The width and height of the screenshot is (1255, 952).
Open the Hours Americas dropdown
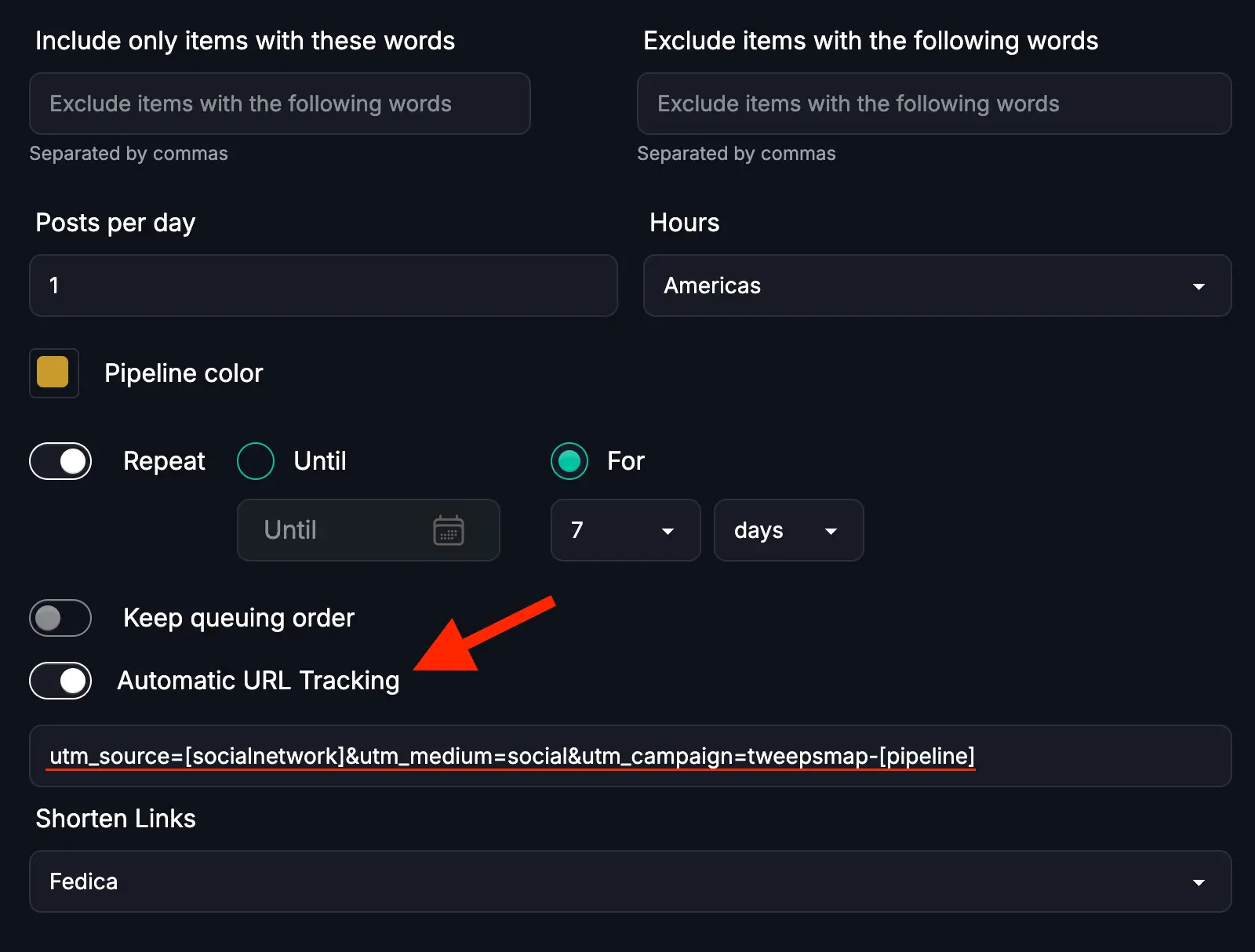[937, 285]
